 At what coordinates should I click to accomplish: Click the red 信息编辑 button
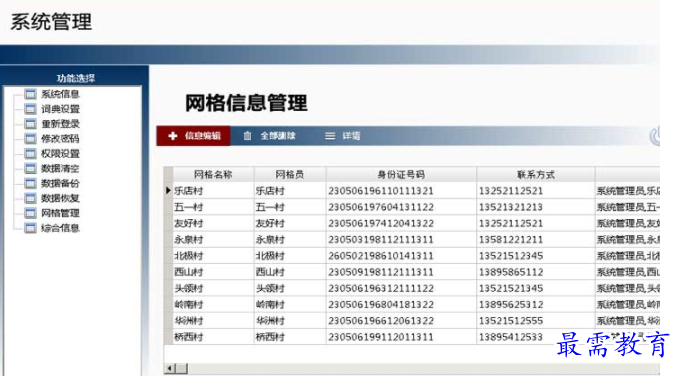pyautogui.click(x=193, y=136)
